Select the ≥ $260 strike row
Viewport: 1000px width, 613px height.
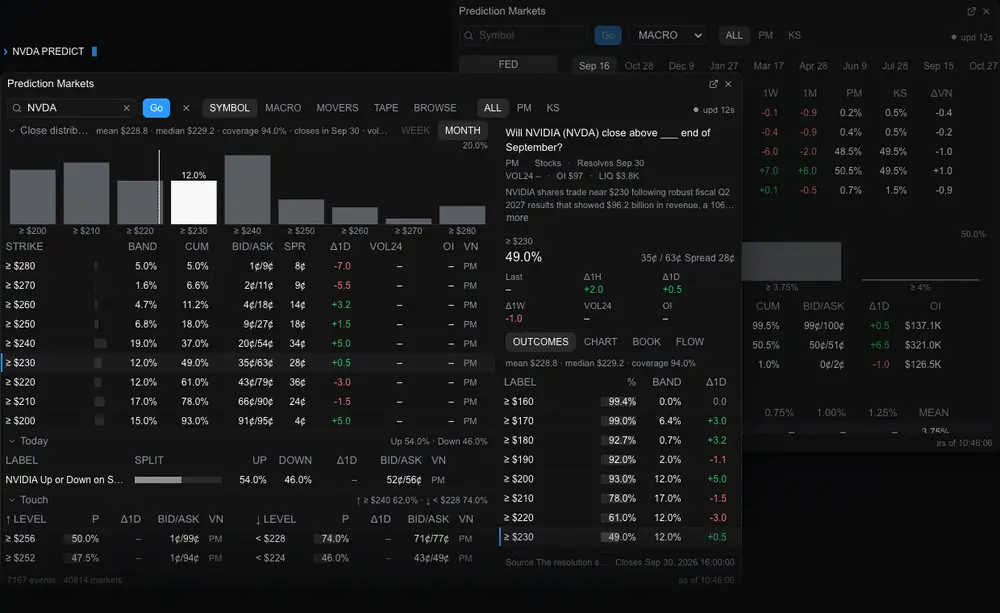coord(247,305)
